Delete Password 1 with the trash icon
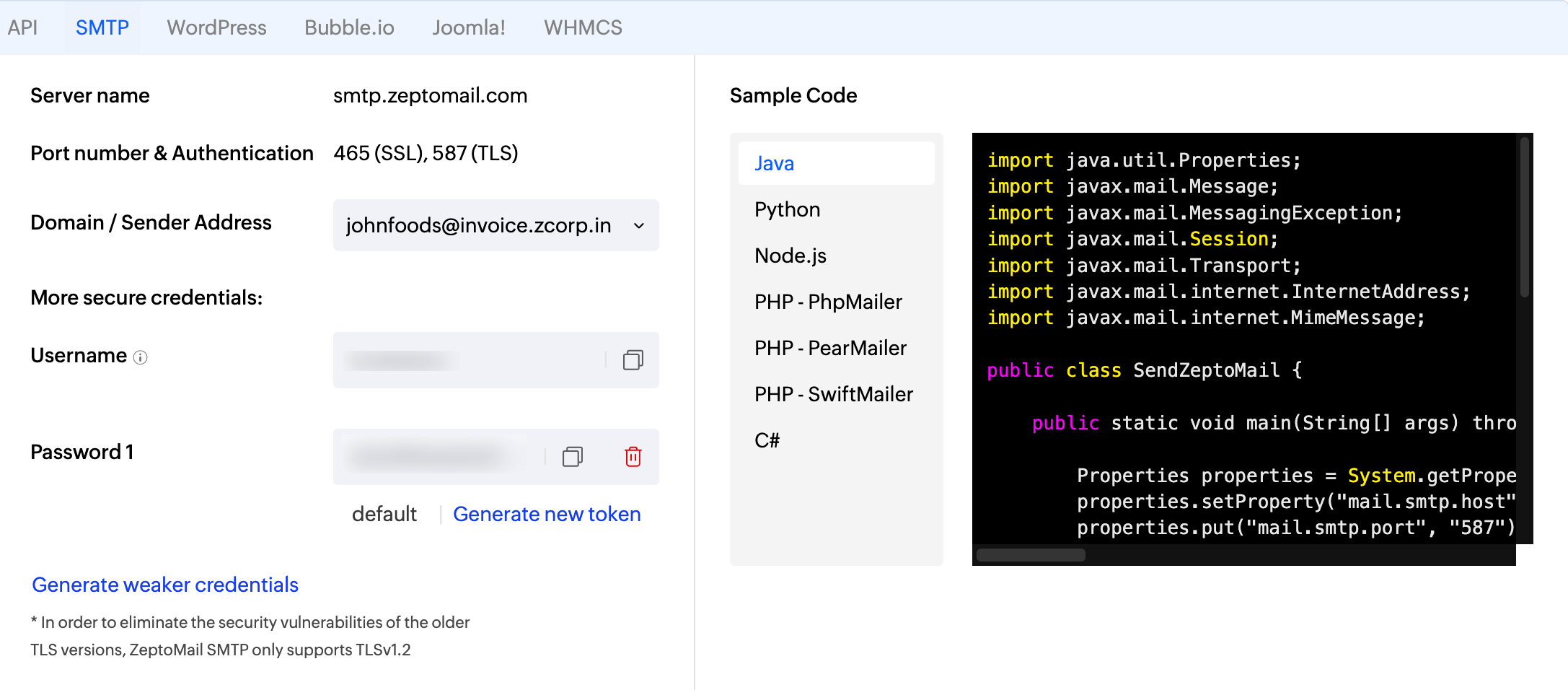This screenshot has width=1568, height=690. click(633, 457)
